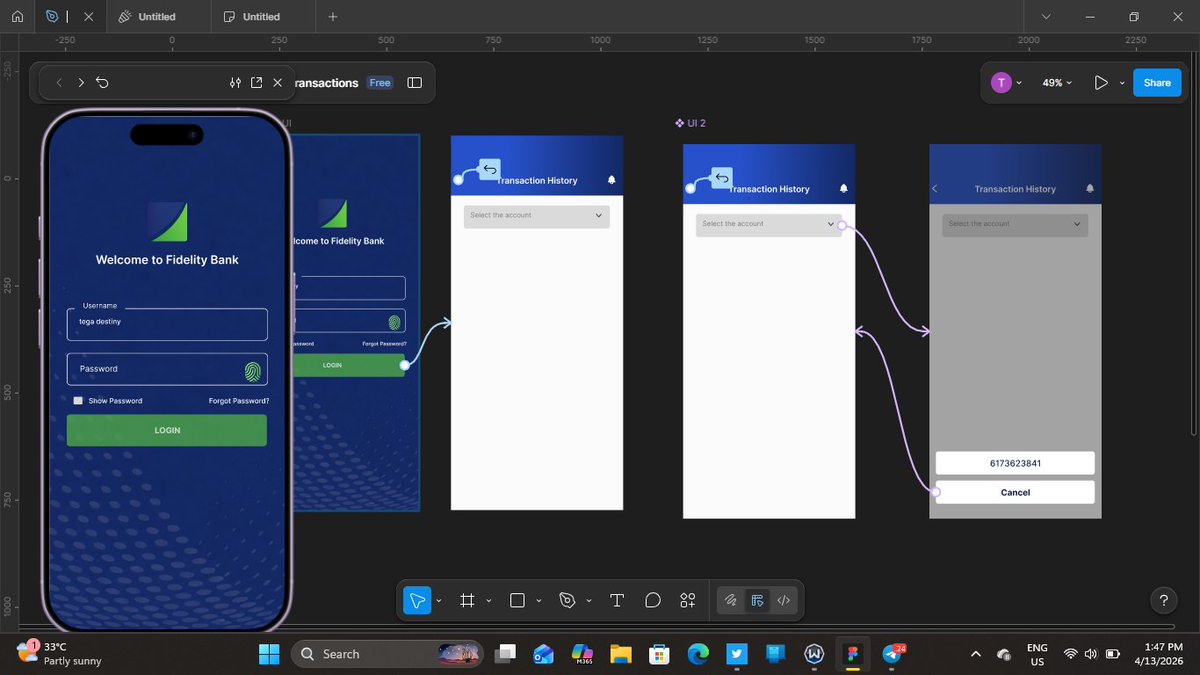Select the Move tool

click(x=417, y=600)
